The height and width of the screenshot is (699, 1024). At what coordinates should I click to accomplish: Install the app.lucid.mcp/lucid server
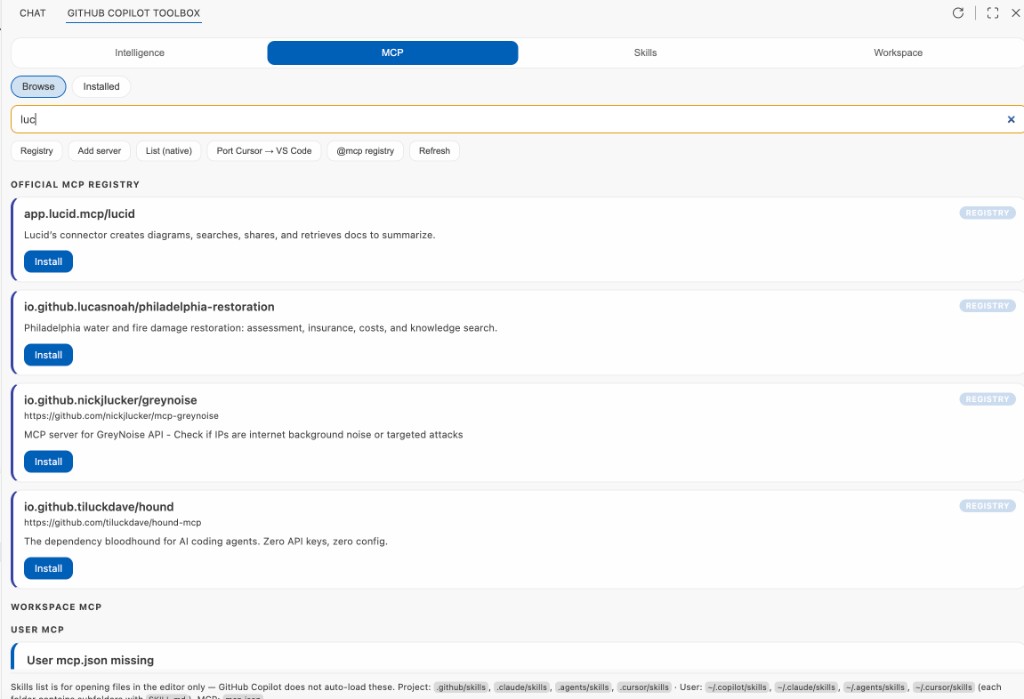pos(48,261)
